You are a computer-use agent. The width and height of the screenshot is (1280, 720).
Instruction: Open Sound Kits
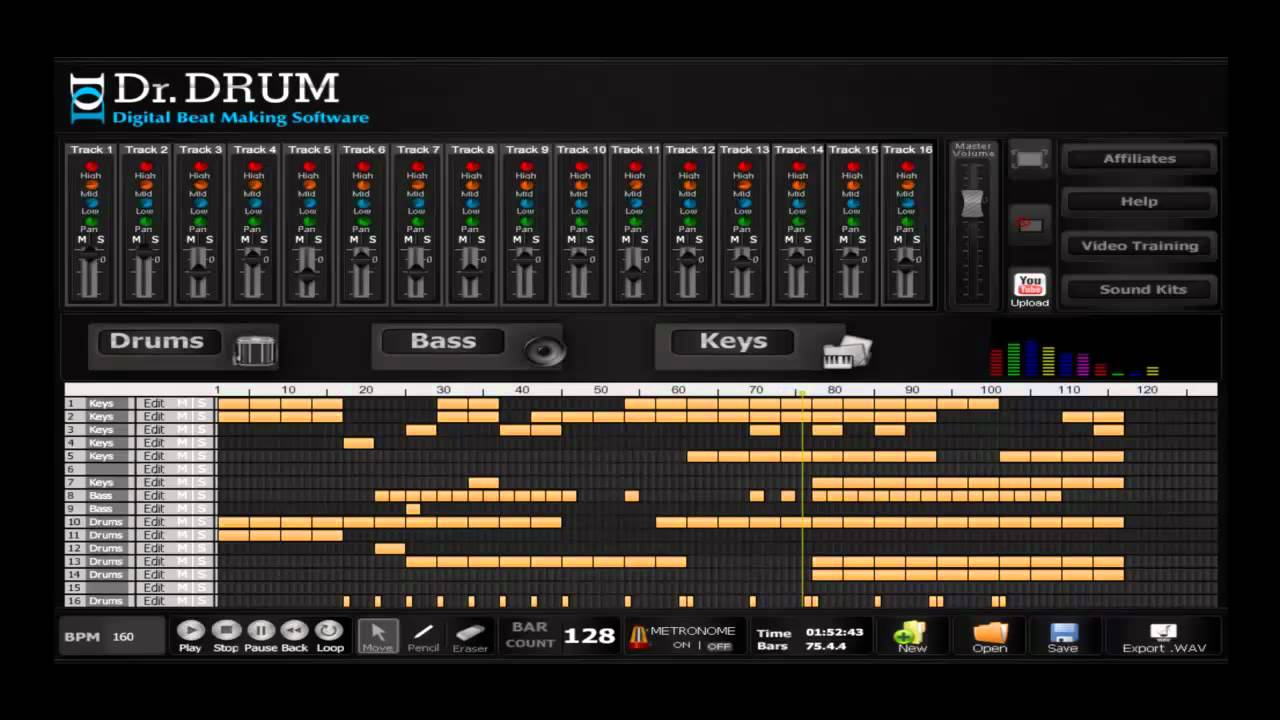click(1139, 289)
